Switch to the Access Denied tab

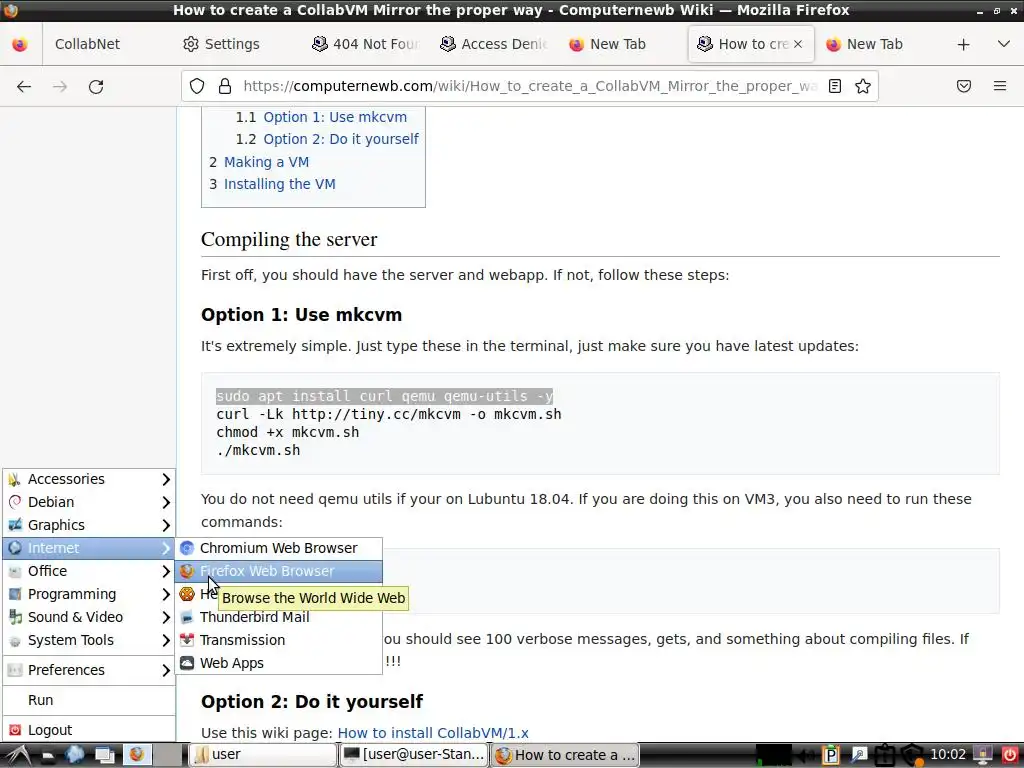pyautogui.click(x=494, y=44)
